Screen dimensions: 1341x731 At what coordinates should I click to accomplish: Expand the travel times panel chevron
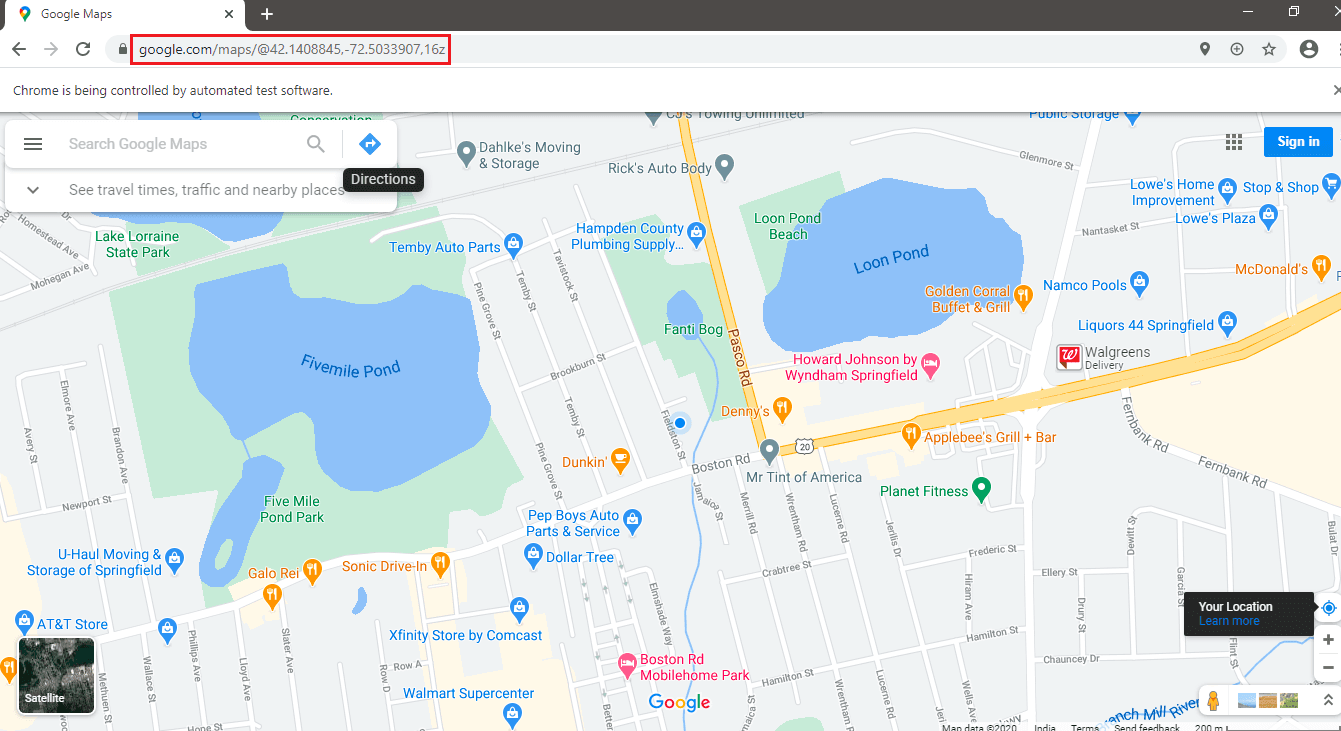[x=33, y=190]
